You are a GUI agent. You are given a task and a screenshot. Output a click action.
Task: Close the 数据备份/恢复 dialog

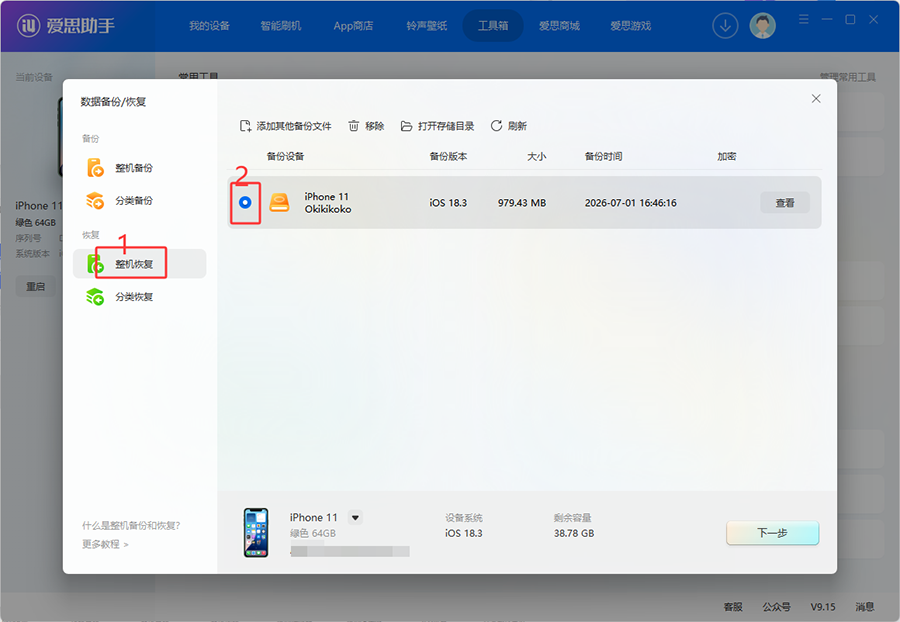coord(816,99)
